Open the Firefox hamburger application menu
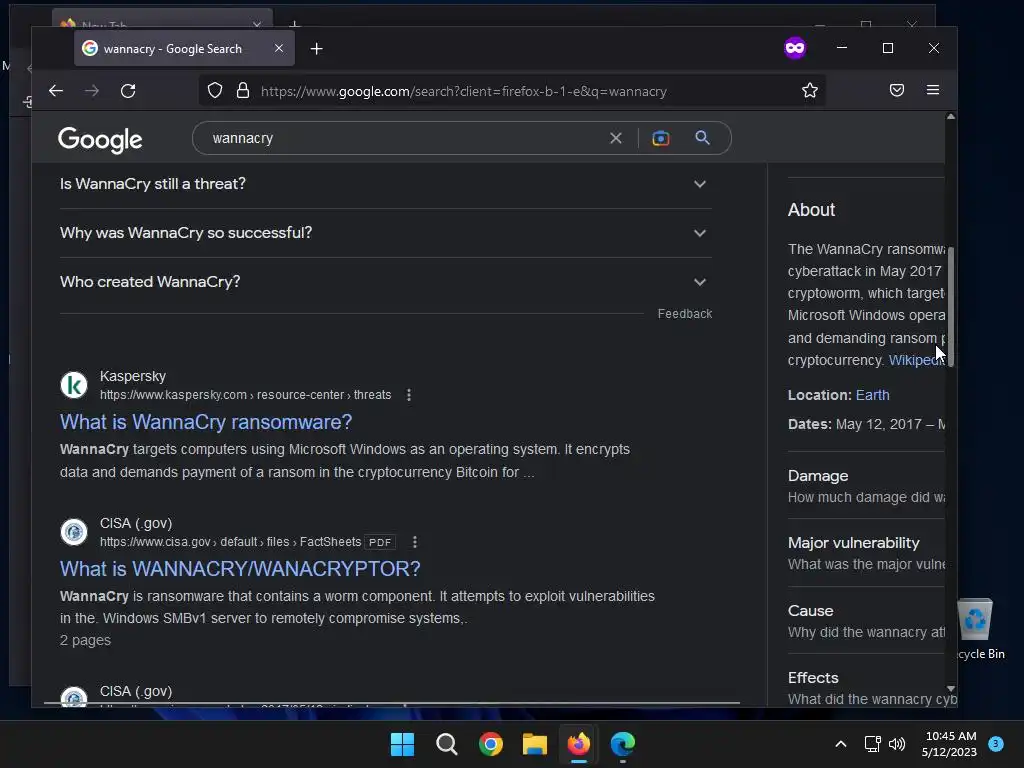1024x768 pixels. 933,90
